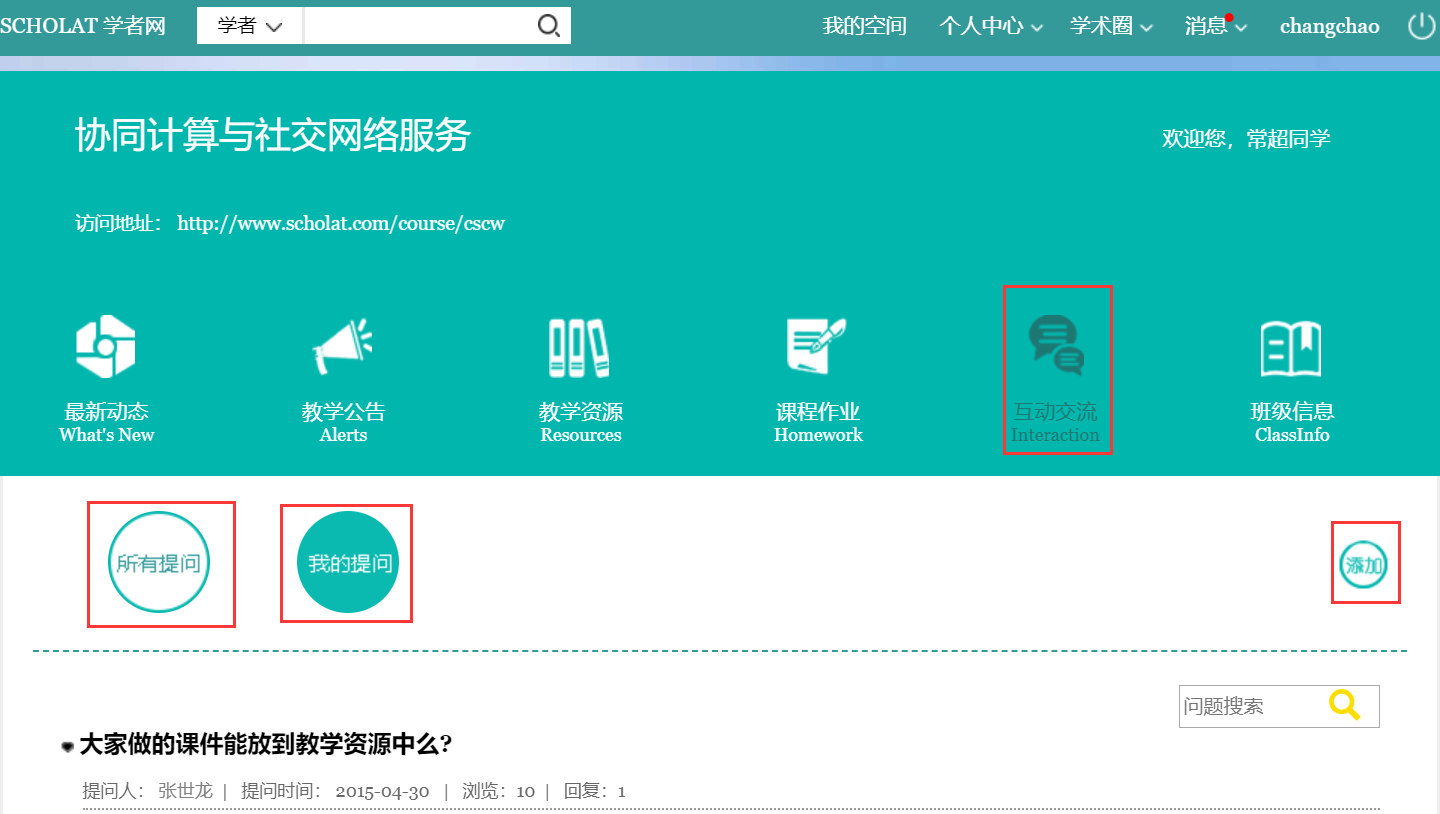
Task: Click the 问题搜索 input field
Action: click(1250, 706)
